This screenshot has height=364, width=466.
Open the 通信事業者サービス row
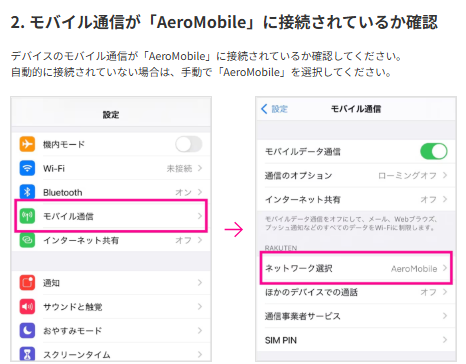click(356, 316)
